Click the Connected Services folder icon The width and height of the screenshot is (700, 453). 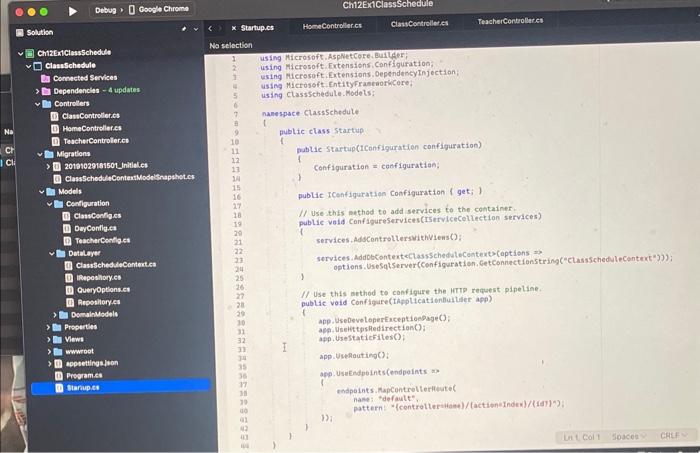[x=46, y=79]
